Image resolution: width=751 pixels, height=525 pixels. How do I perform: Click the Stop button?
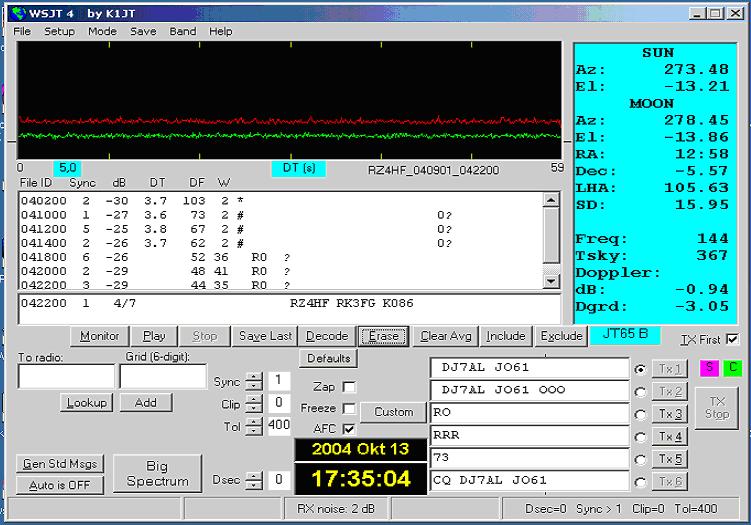click(205, 336)
